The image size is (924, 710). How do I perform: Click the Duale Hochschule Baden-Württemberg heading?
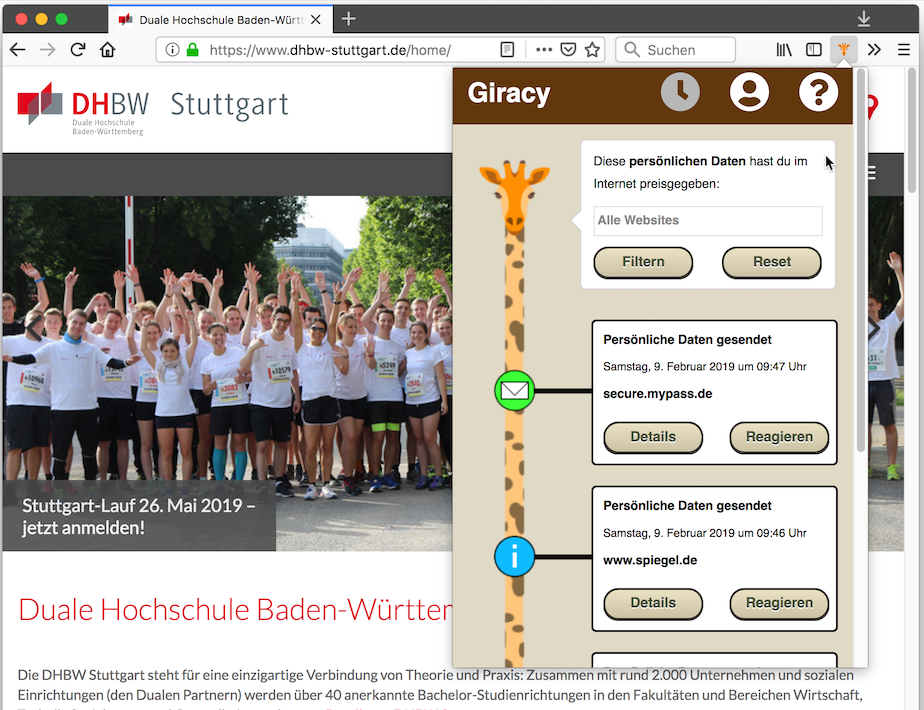tap(236, 610)
